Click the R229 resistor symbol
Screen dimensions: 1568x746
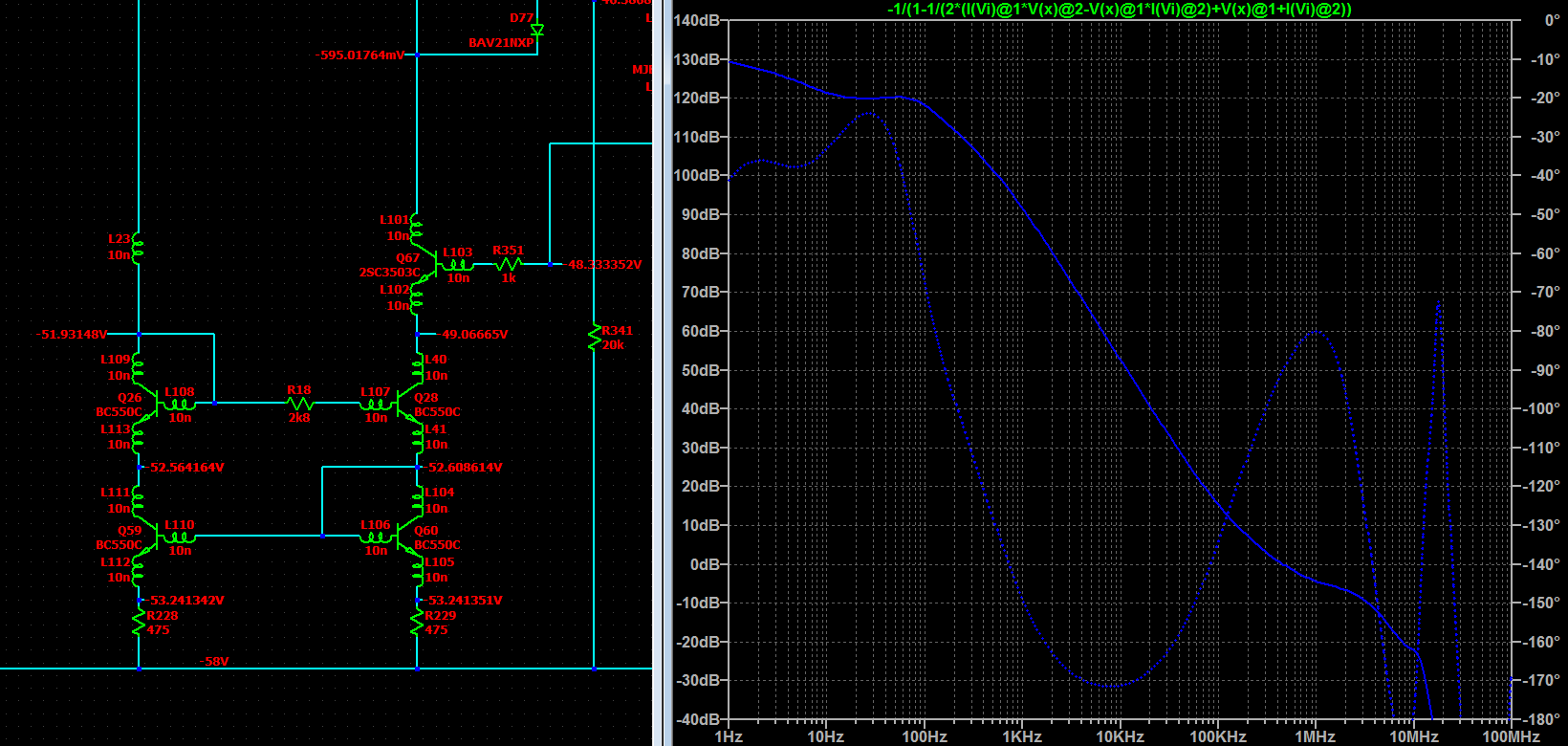(418, 622)
